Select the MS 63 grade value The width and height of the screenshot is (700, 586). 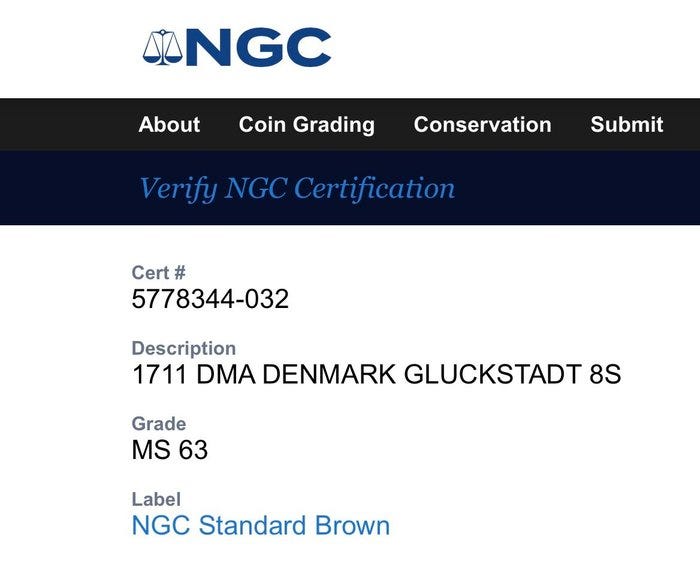[x=170, y=450]
